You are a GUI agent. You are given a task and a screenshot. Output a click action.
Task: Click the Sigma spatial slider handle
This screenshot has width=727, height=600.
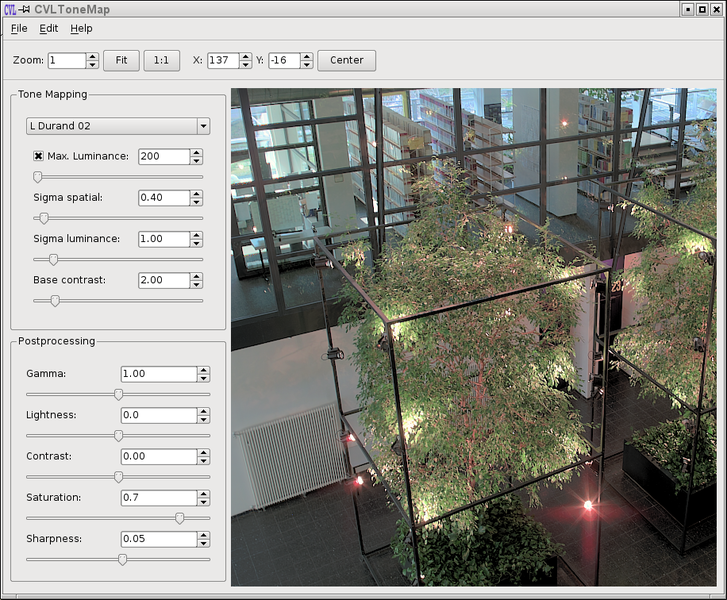click(44, 218)
